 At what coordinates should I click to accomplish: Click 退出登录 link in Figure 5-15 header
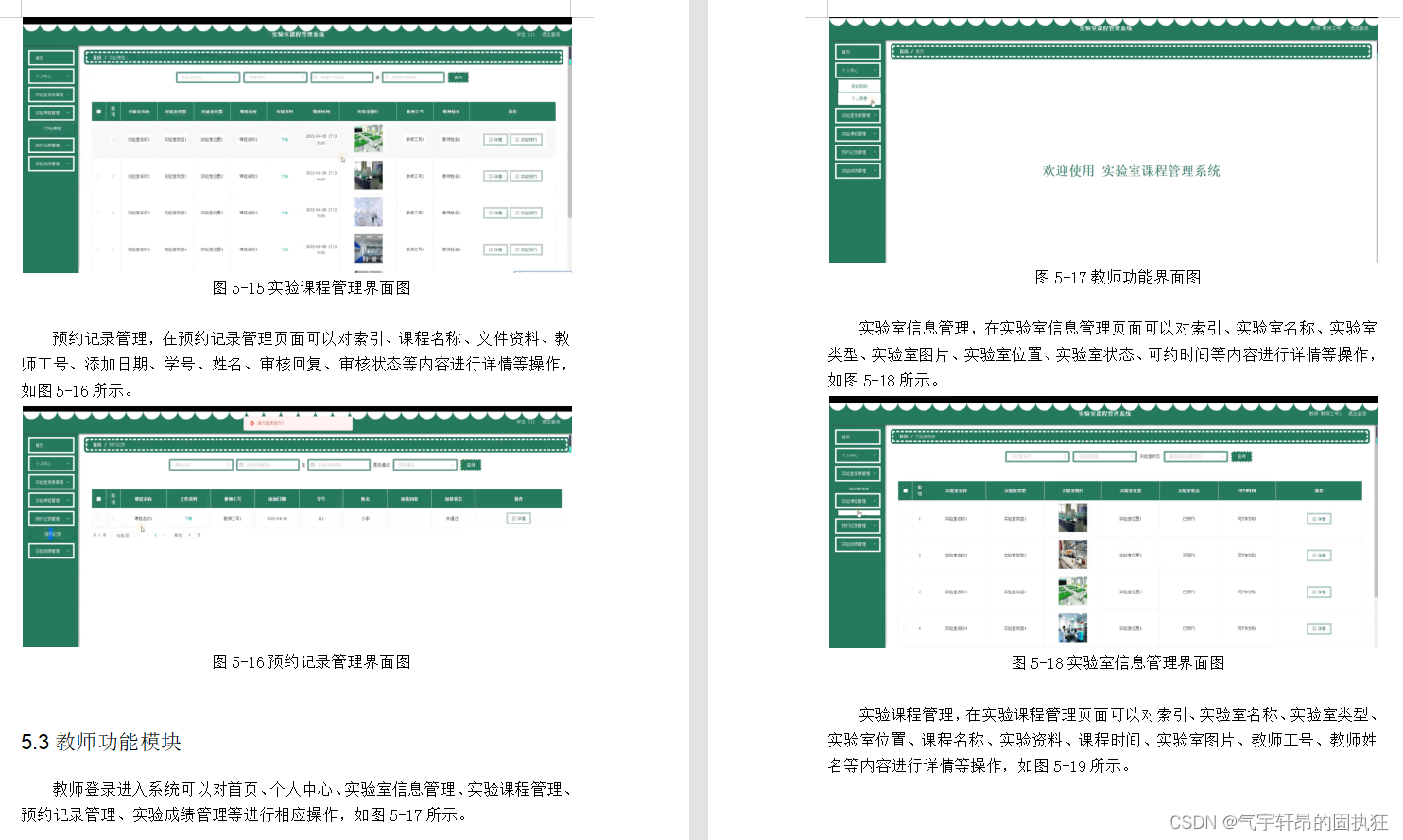[550, 34]
